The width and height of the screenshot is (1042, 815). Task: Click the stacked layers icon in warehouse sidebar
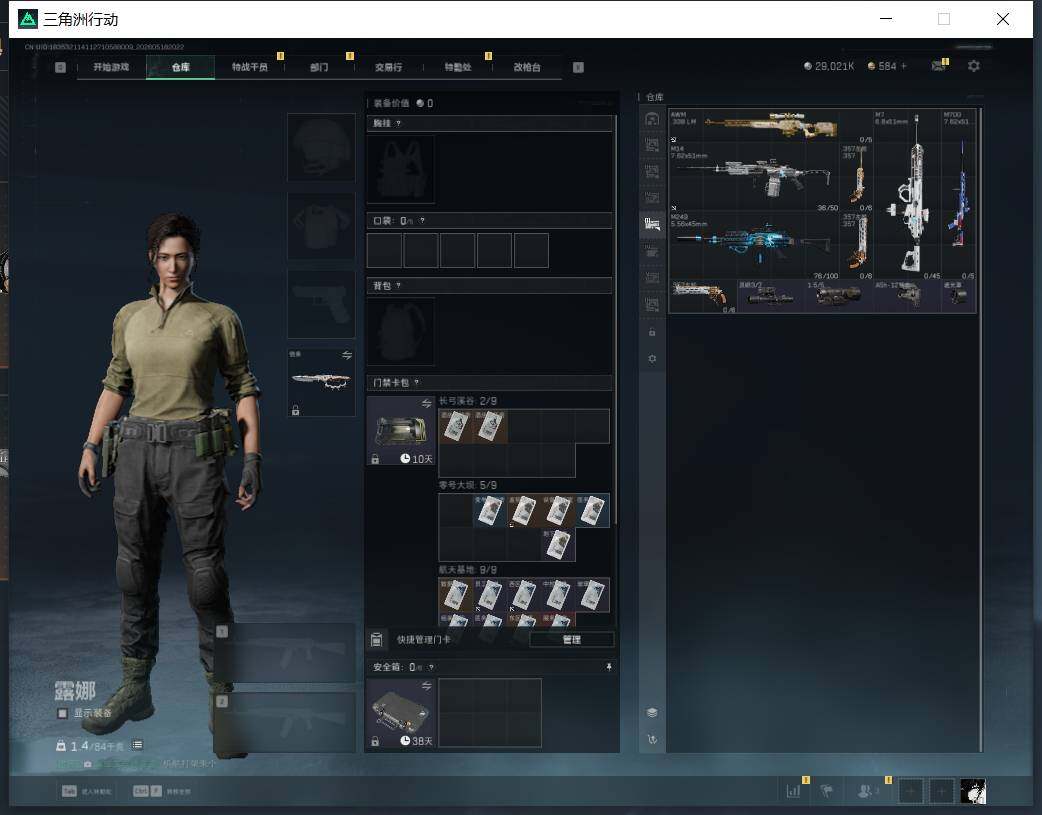(x=652, y=712)
